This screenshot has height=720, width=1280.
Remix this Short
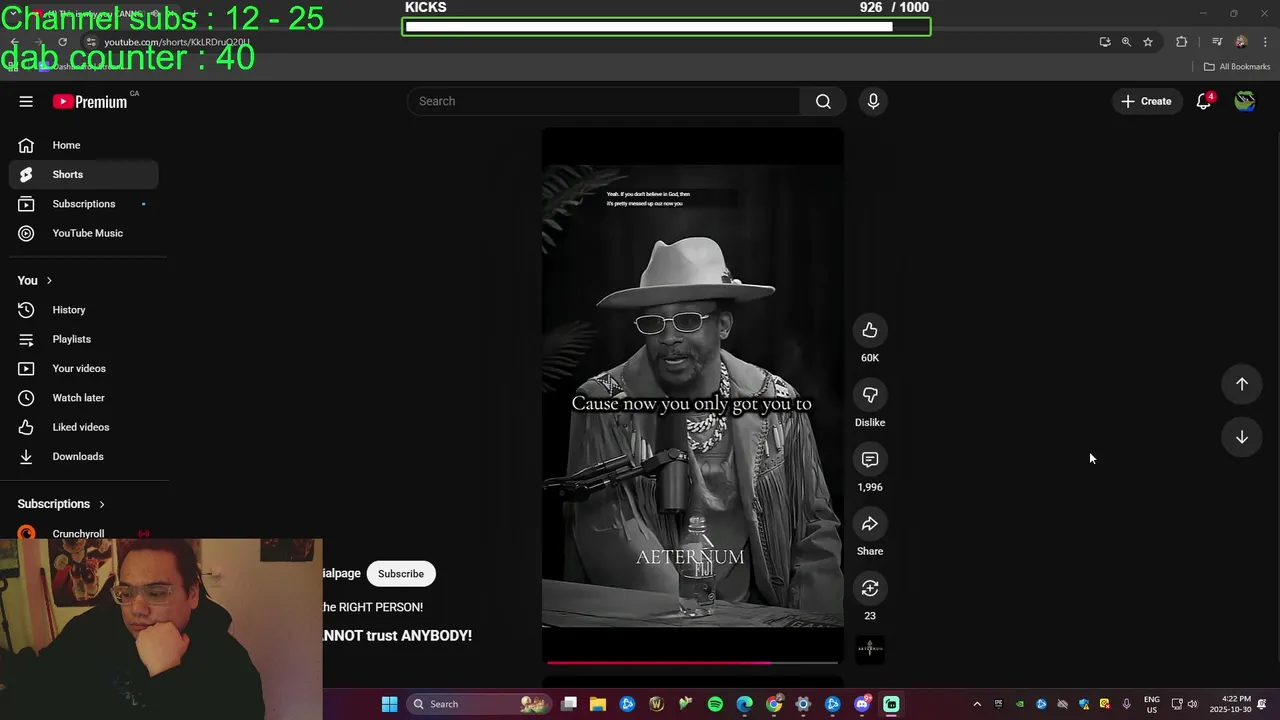[x=870, y=588]
